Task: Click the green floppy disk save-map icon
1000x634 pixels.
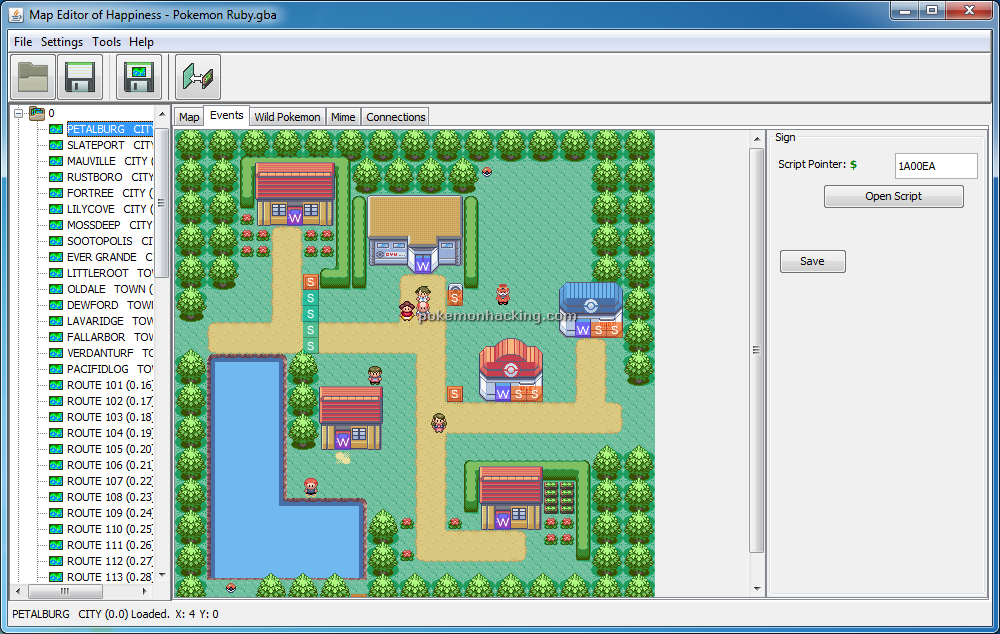Action: (139, 77)
